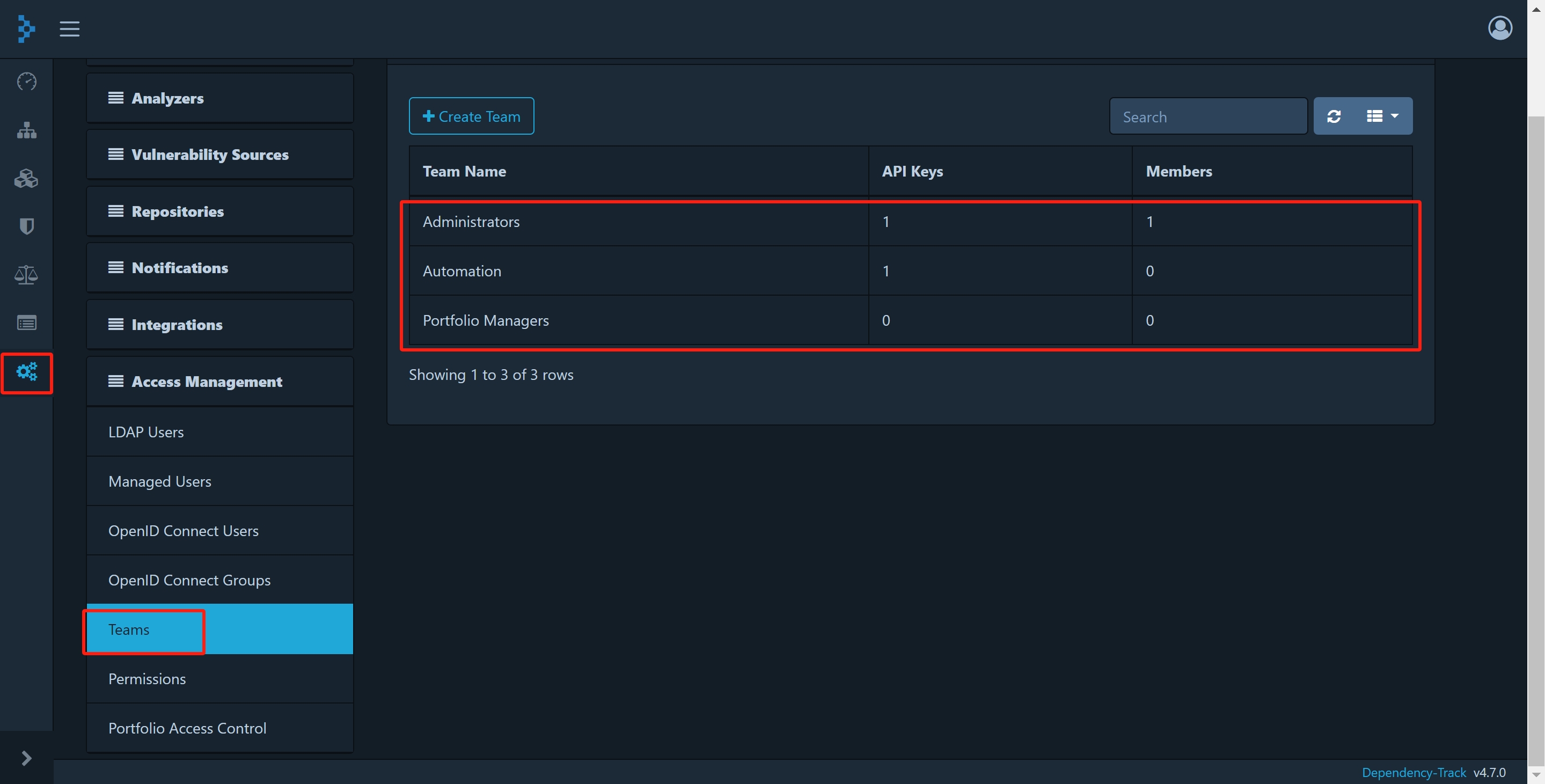
Task: Open the Licenses balance scale icon
Action: 26,275
